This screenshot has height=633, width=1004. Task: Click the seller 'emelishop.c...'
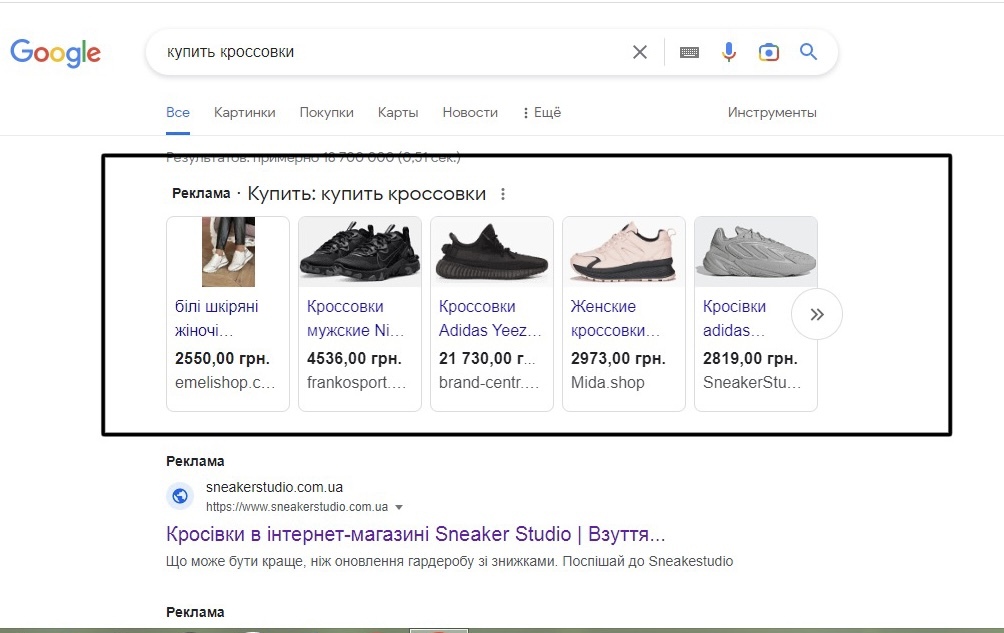click(x=225, y=383)
